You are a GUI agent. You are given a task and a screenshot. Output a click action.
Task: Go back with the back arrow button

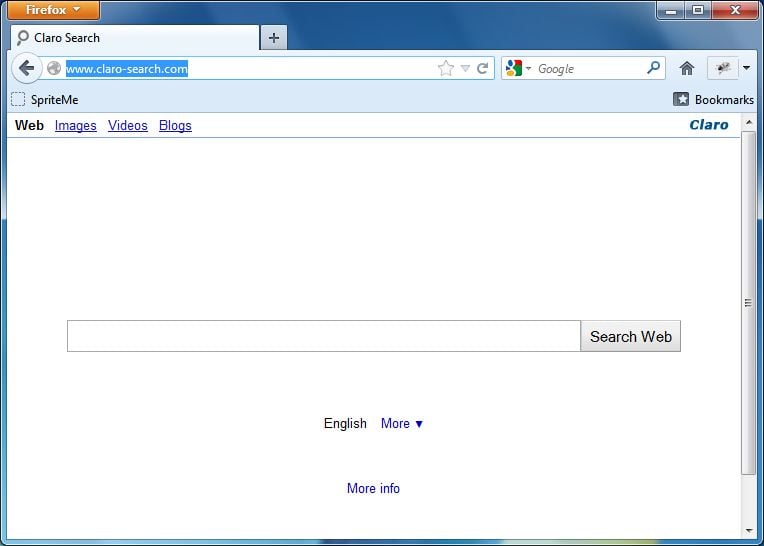coord(26,68)
